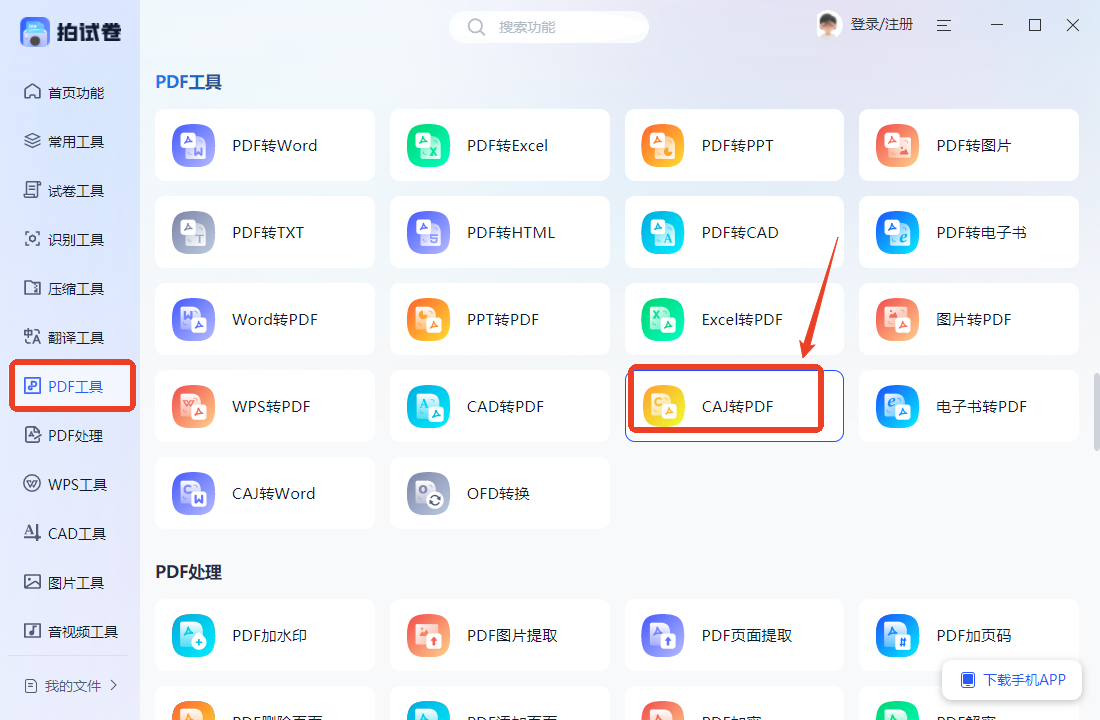Open the WPS转PDF converter
The width and height of the screenshot is (1100, 720).
(x=264, y=406)
